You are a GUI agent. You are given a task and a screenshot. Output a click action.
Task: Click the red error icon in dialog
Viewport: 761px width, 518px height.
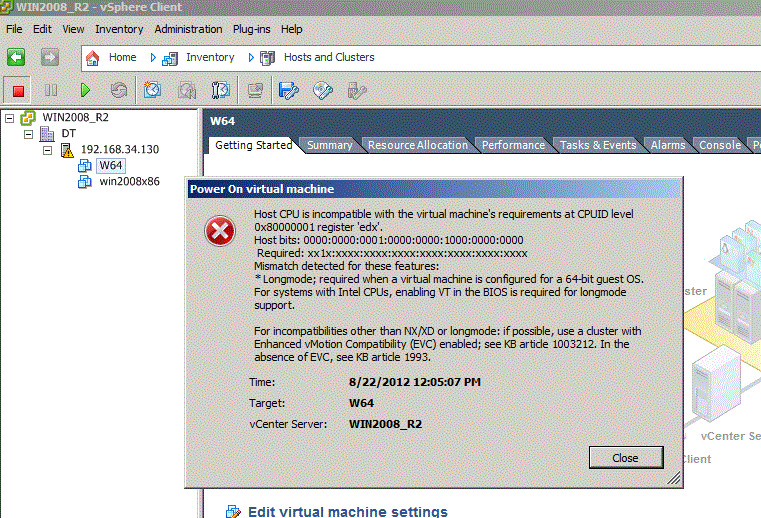[220, 231]
